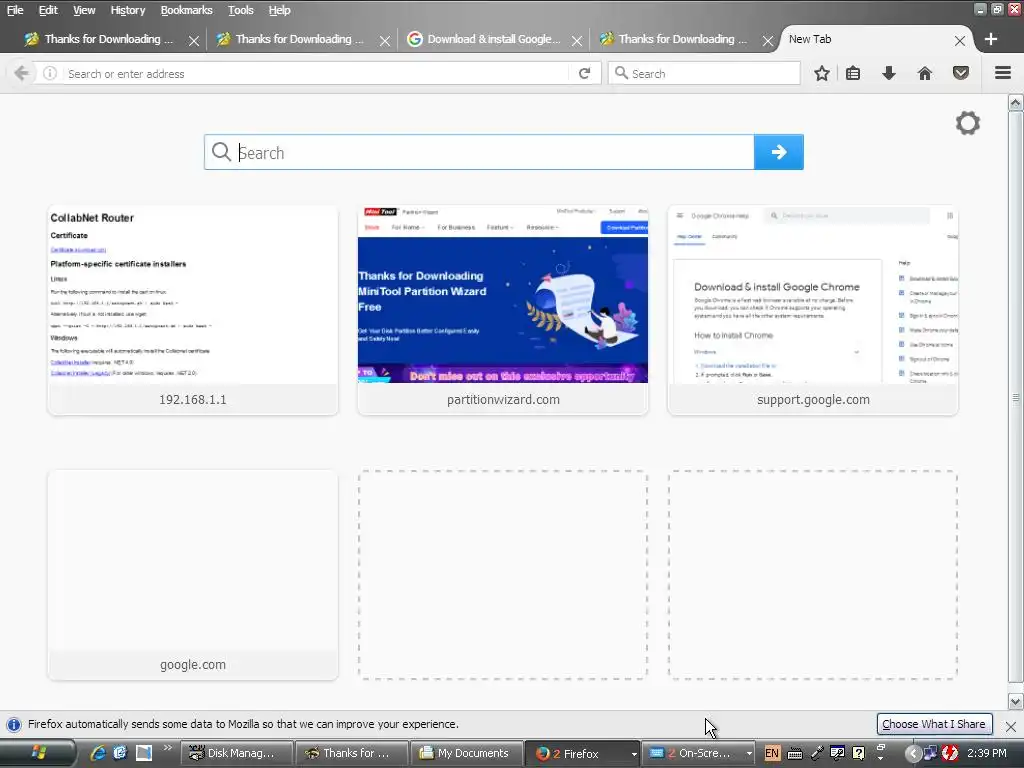Open the Help menu
This screenshot has width=1024, height=768.
[x=280, y=10]
